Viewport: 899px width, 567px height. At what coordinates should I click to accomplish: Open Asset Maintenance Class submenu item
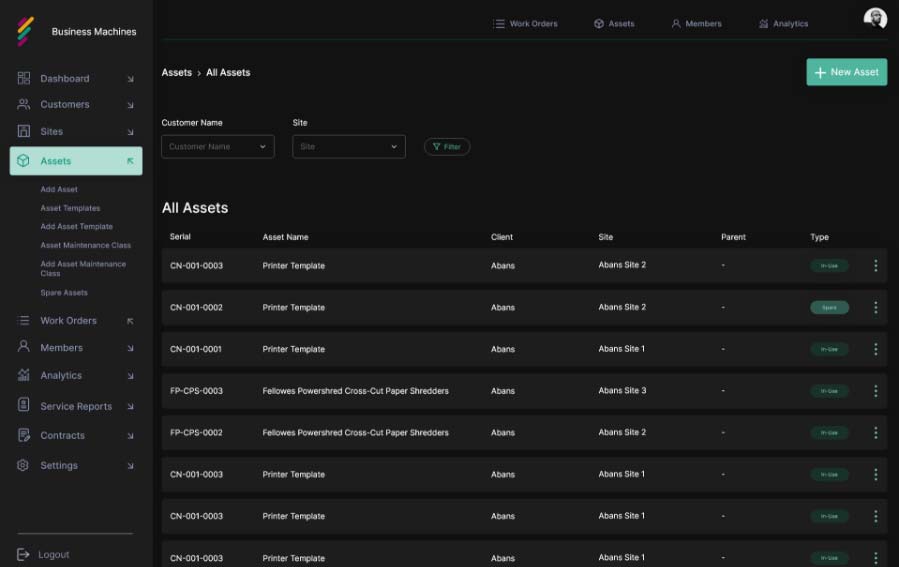tap(85, 245)
